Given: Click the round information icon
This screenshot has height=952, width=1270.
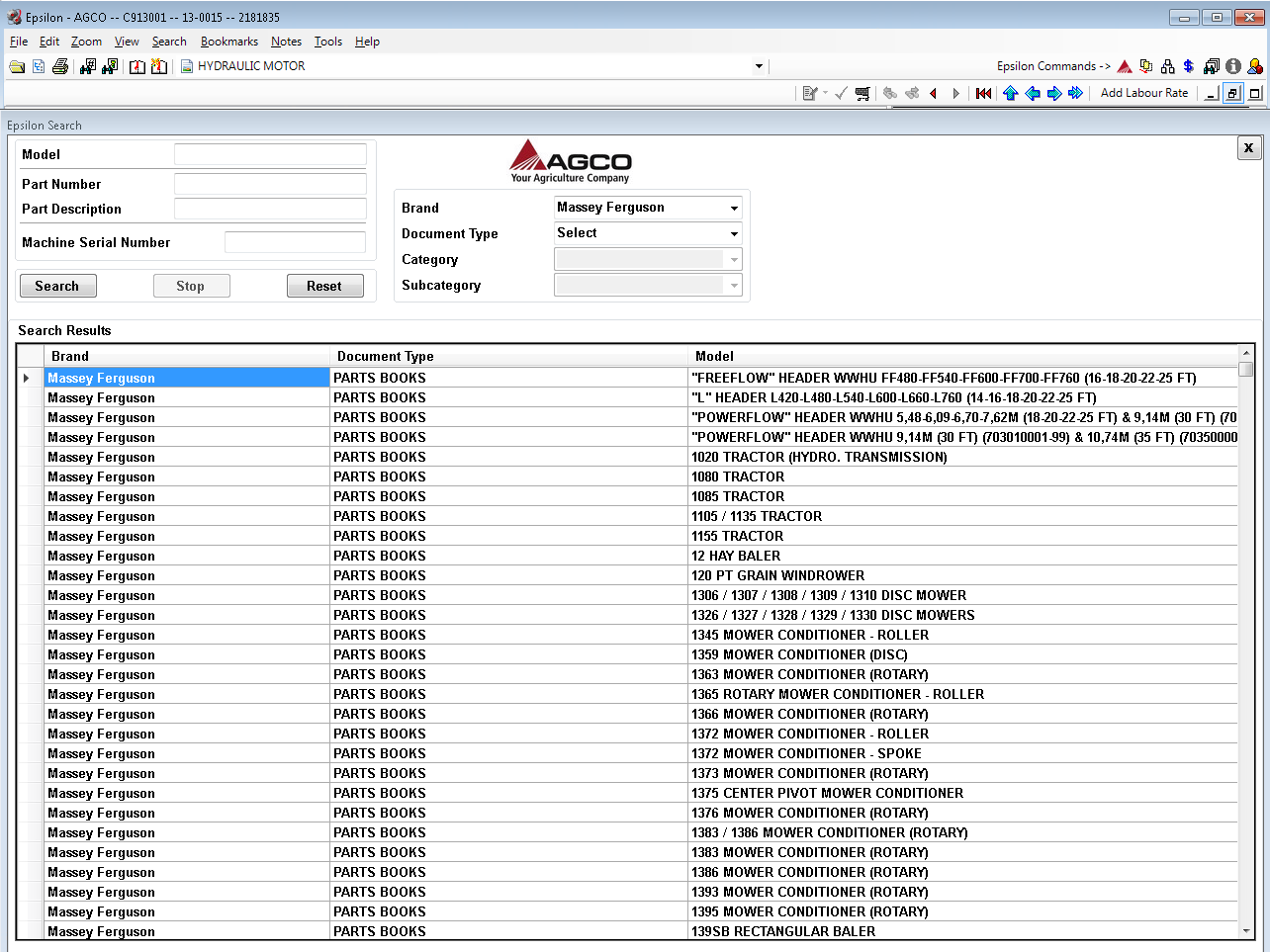Looking at the screenshot, I should [x=1232, y=66].
